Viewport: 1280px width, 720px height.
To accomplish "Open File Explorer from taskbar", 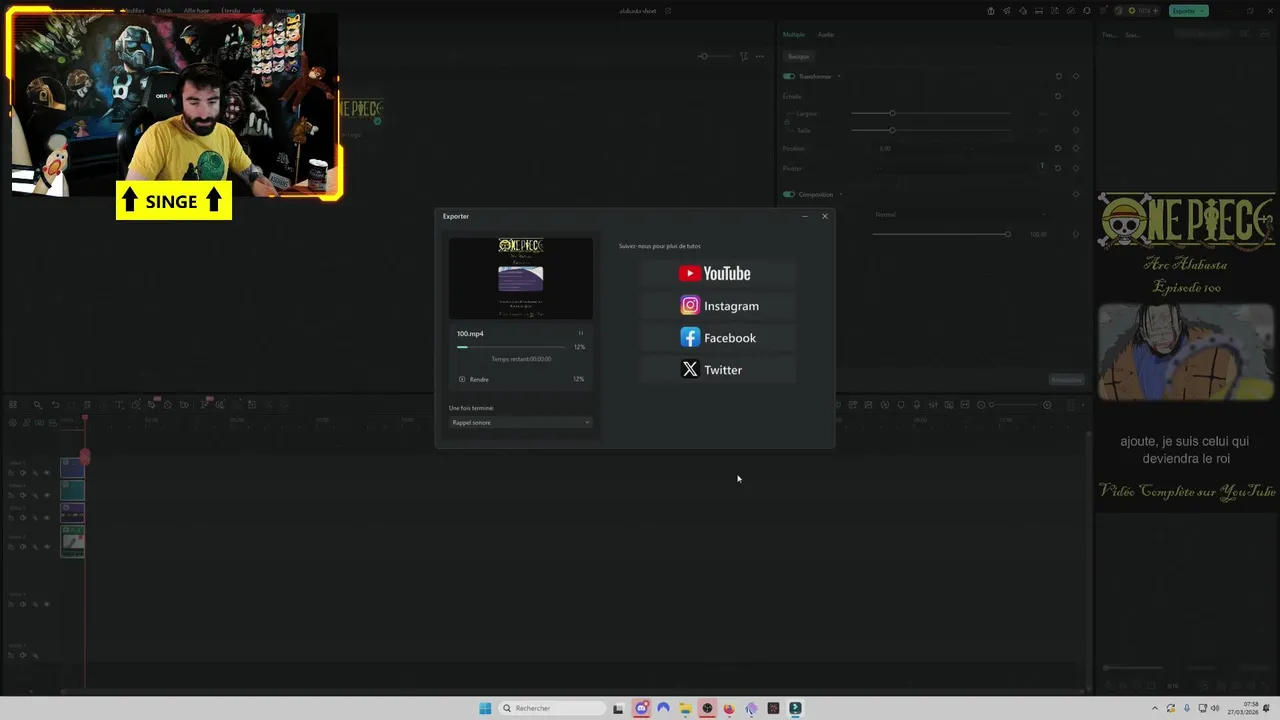I will pos(685,708).
